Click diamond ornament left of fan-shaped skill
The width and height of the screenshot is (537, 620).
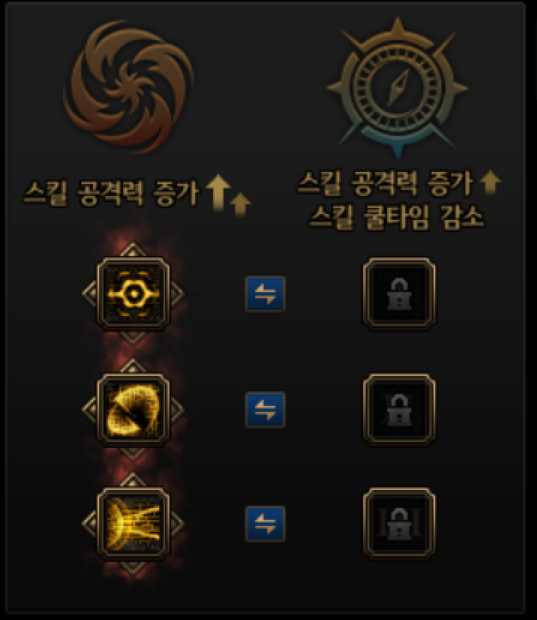[x=89, y=410]
